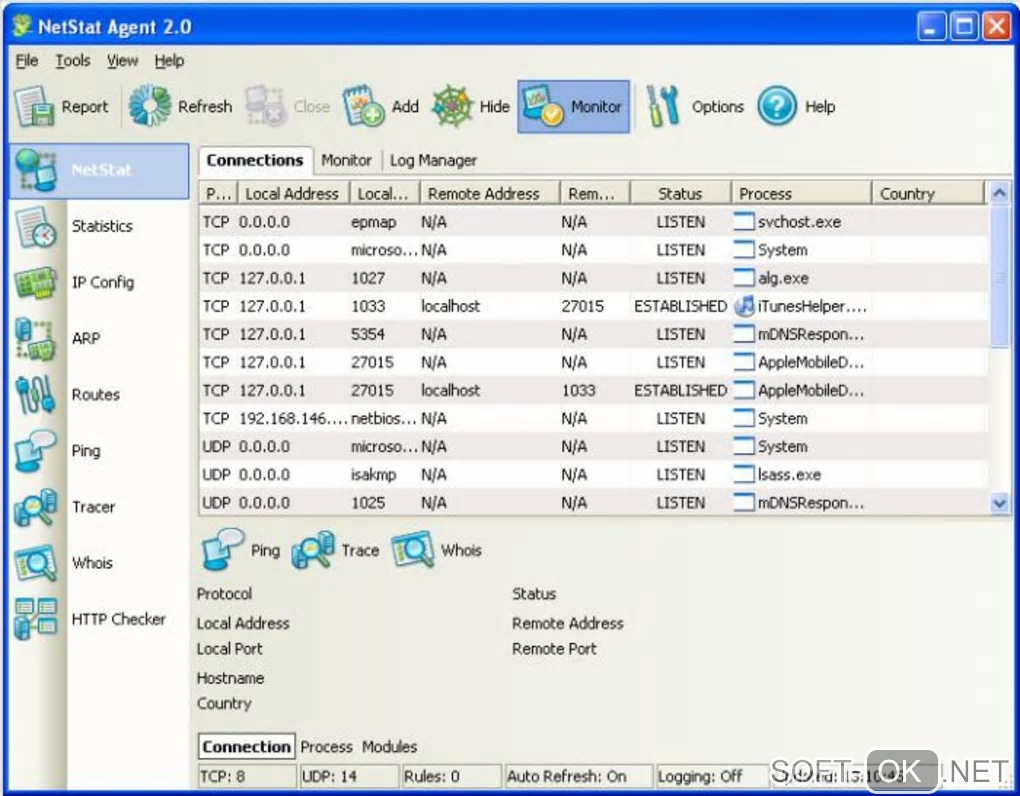Switch to the Modules bottom tab
1020x796 pixels.
389,746
